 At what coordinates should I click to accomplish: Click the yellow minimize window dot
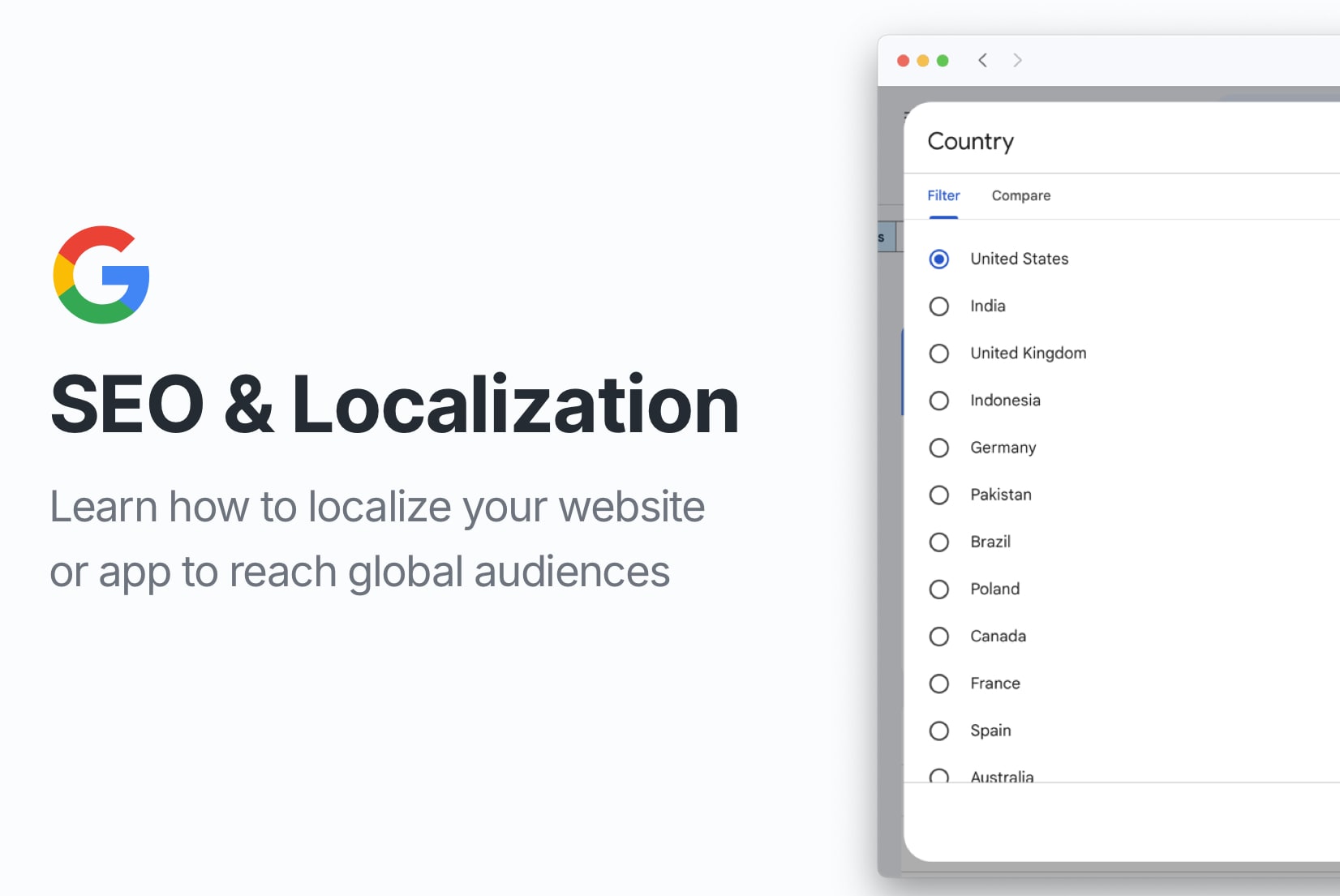922,61
